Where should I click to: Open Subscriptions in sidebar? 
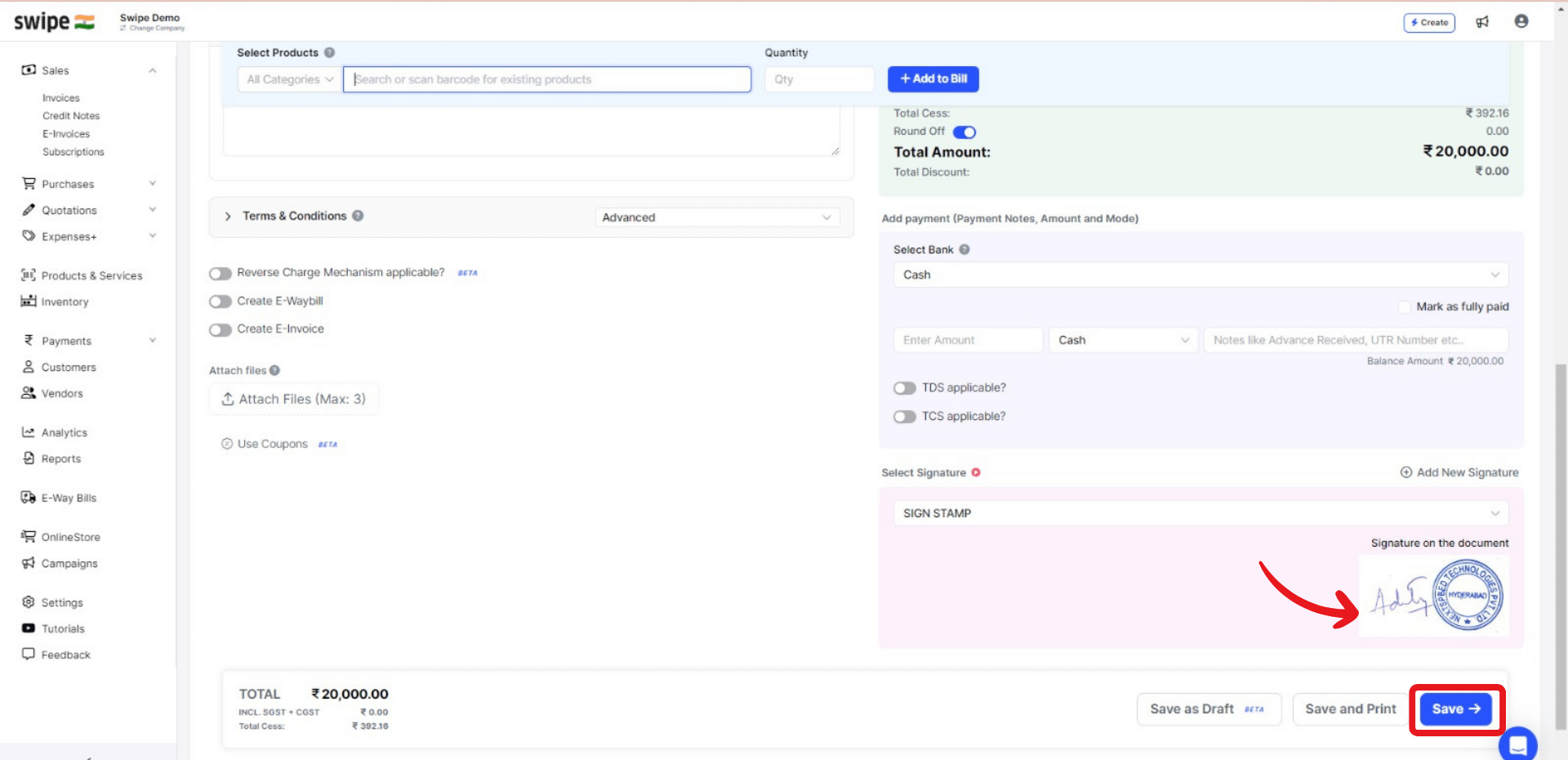coord(73,152)
